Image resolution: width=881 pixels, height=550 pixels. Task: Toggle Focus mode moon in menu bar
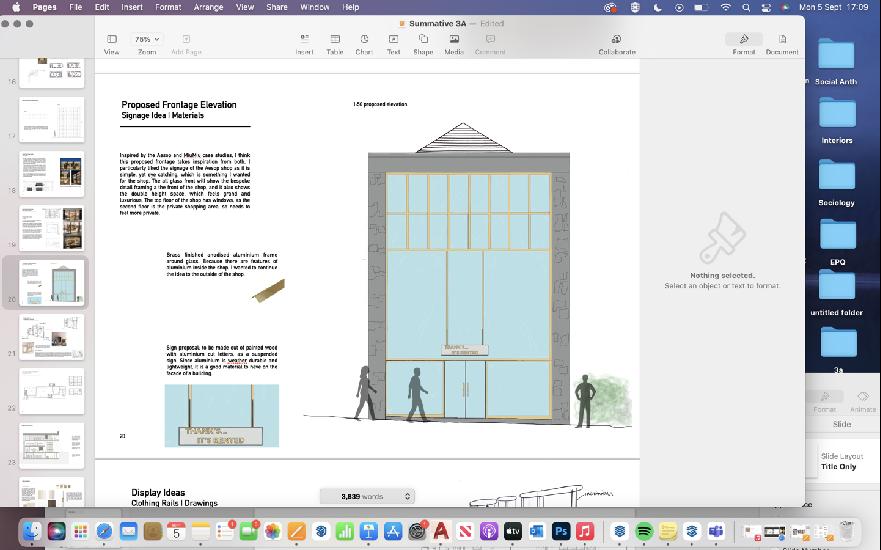pos(657,7)
